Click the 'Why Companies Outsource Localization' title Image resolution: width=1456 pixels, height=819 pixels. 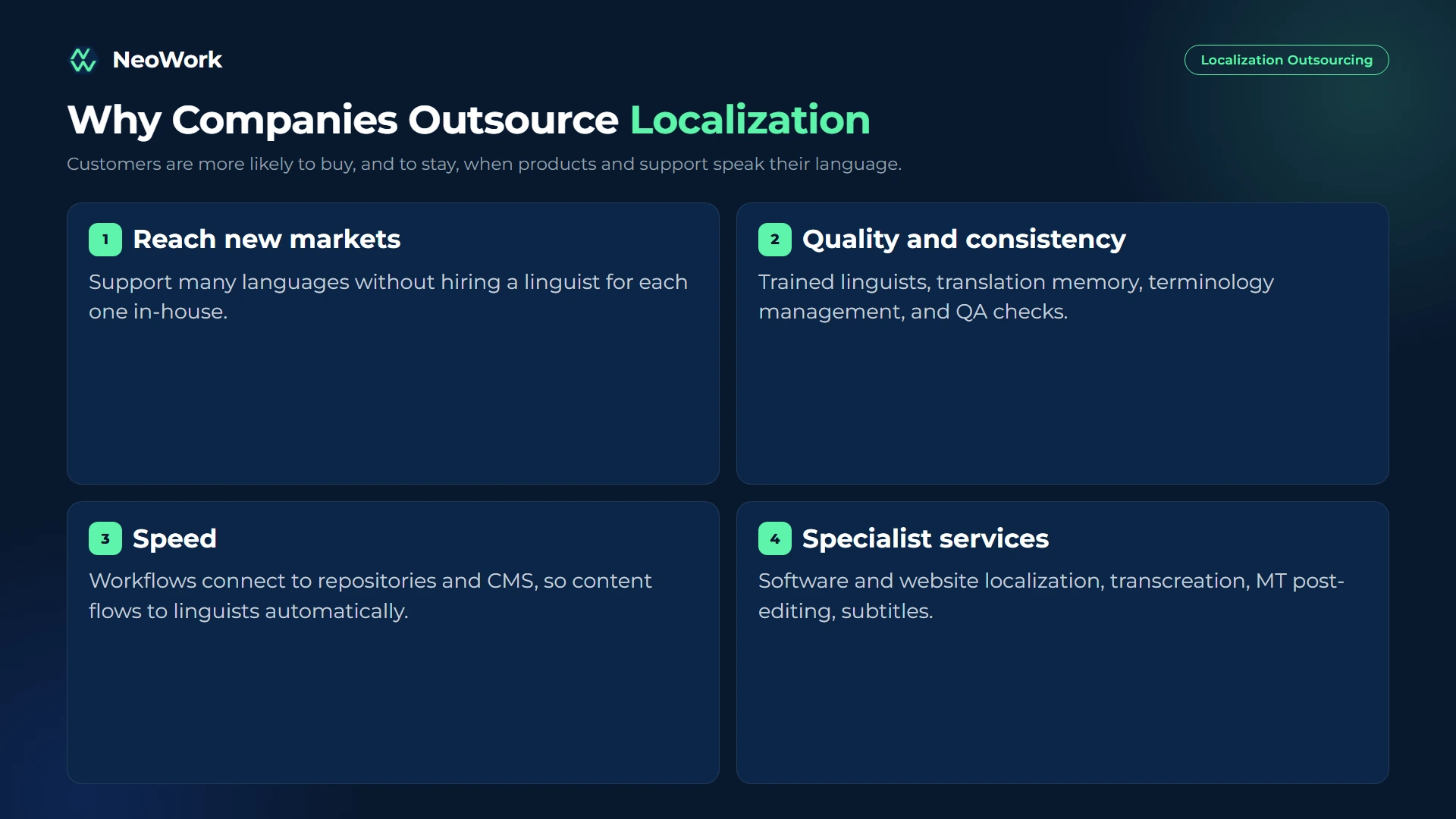(x=469, y=120)
